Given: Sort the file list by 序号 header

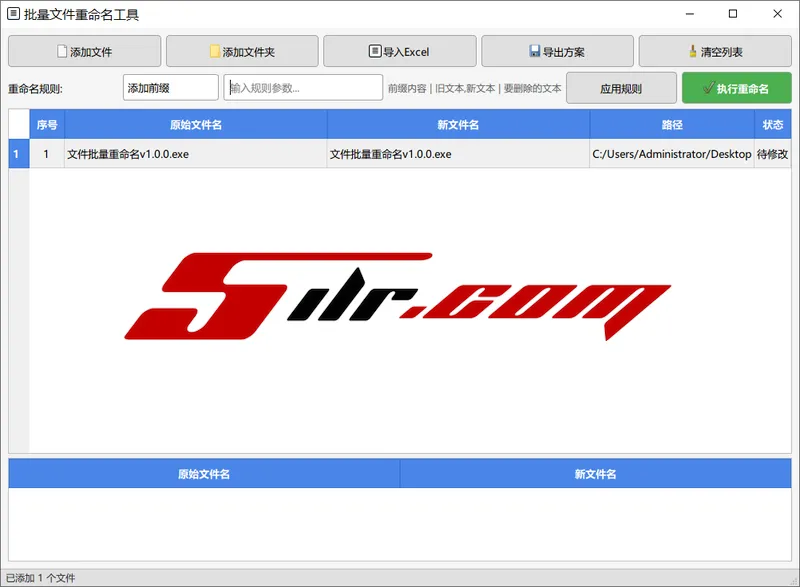Looking at the screenshot, I should 47,125.
